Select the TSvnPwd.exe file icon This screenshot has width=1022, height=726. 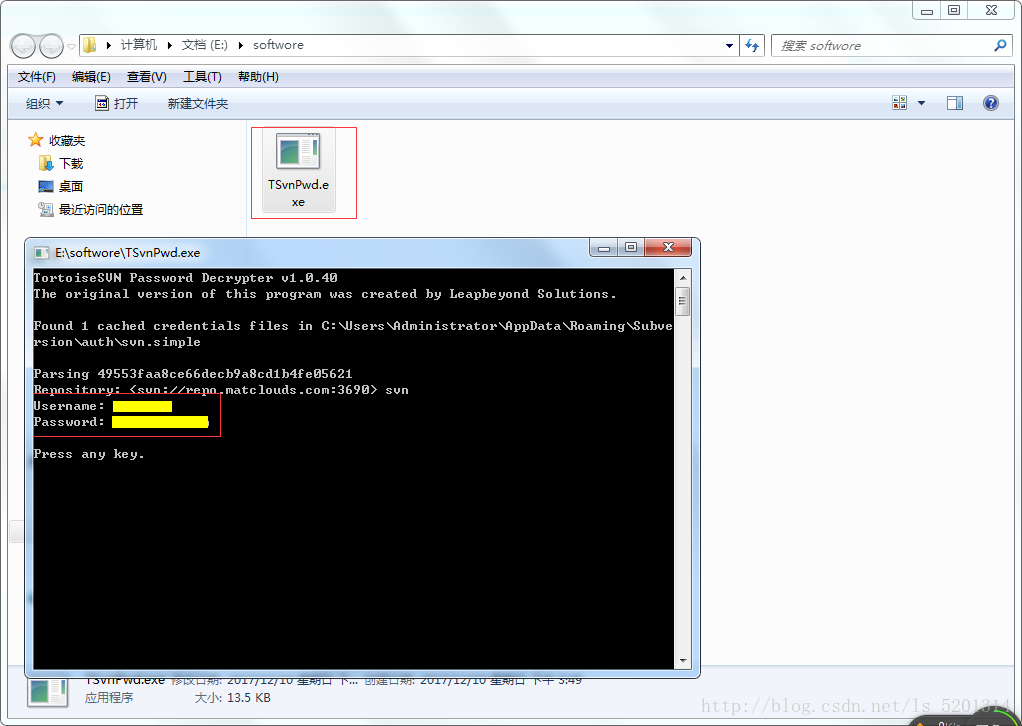tap(298, 152)
